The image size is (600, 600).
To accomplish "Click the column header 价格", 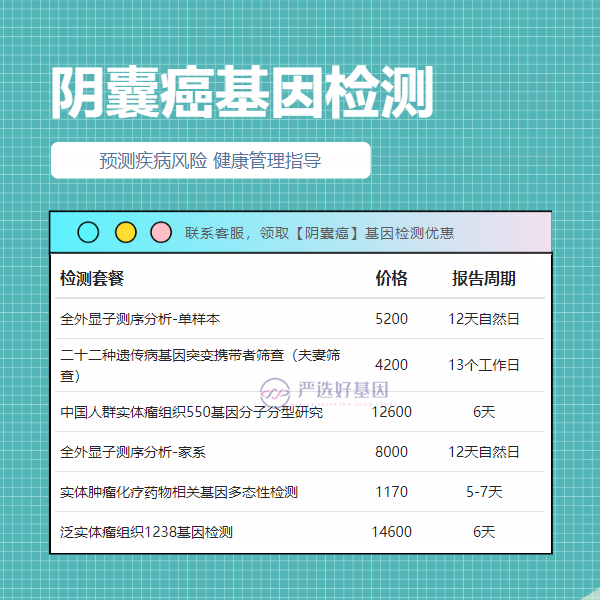I will pyautogui.click(x=391, y=278).
